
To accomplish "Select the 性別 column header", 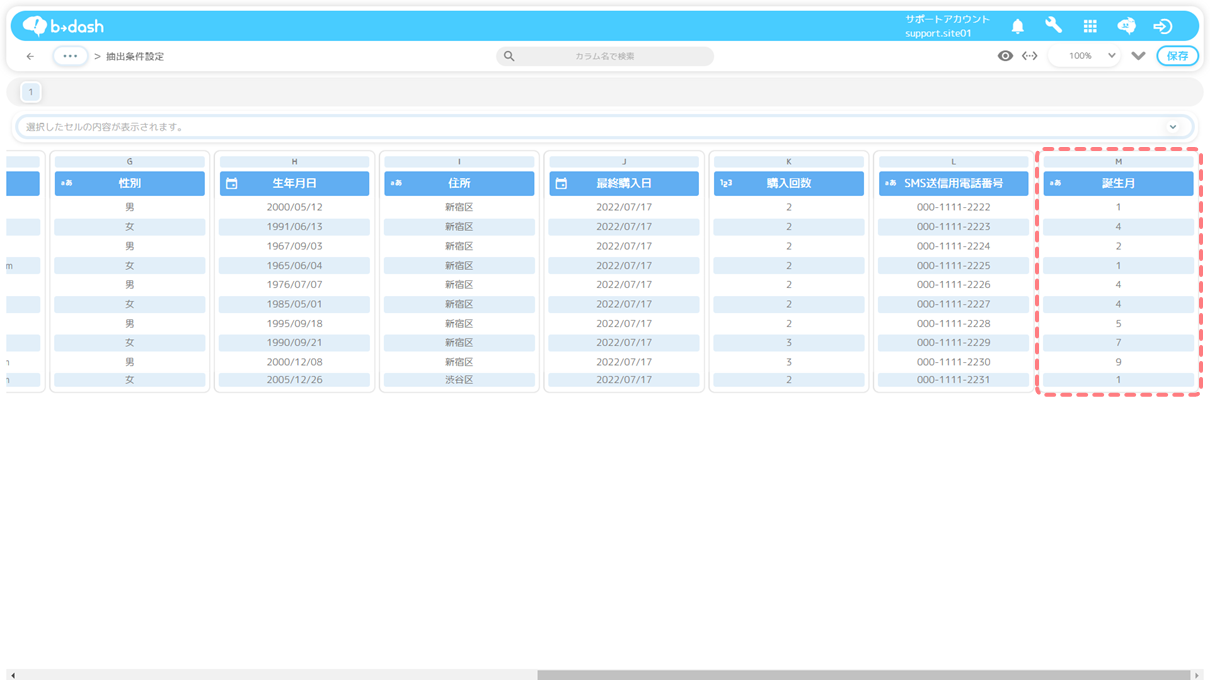I will (129, 183).
